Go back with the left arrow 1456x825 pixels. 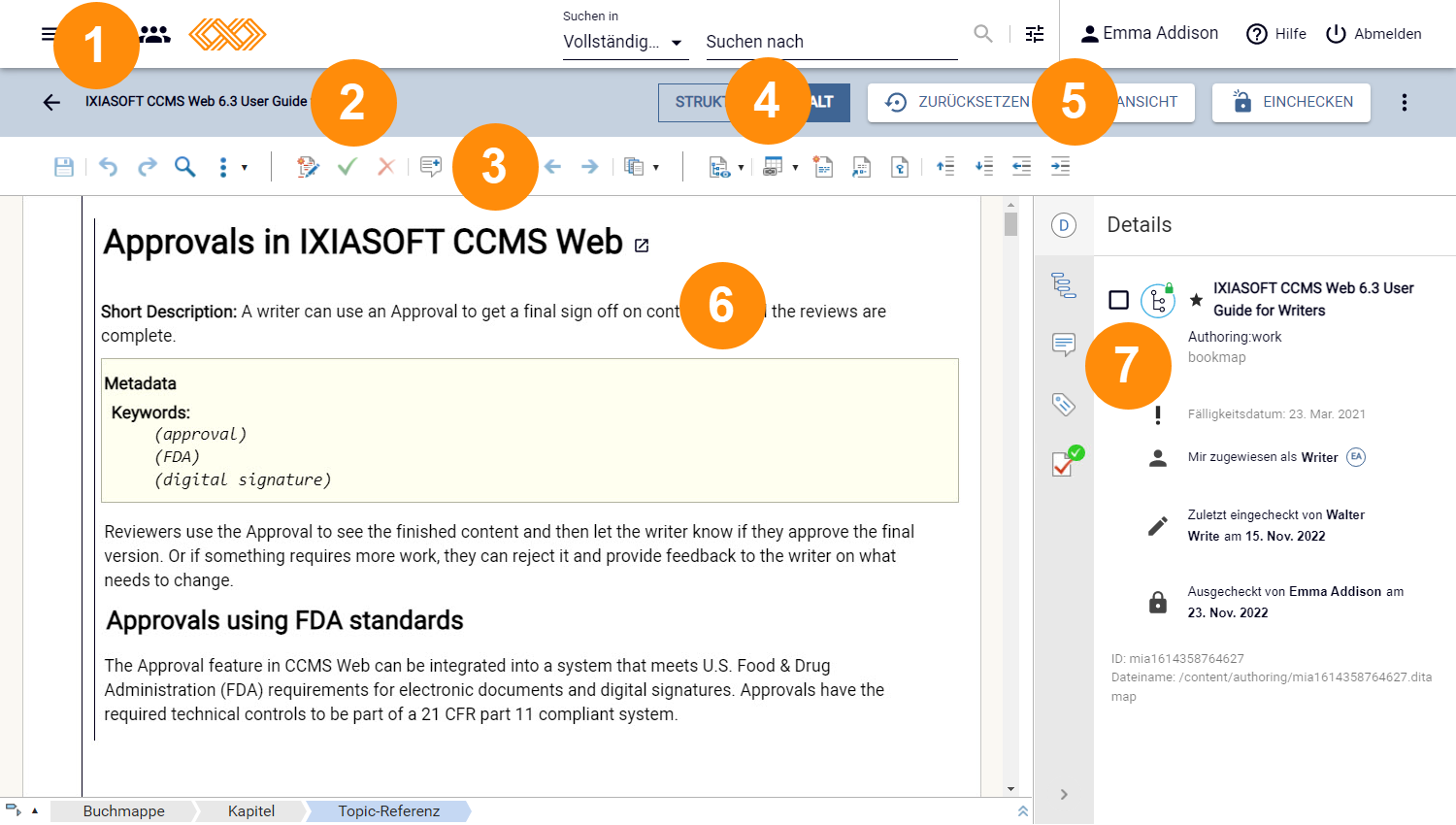[x=51, y=102]
